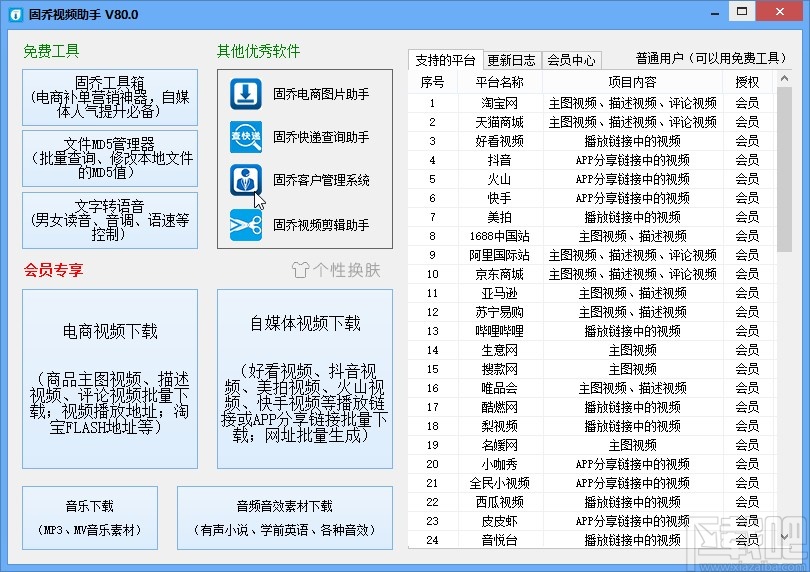Click the 序号 column header
This screenshot has width=810, height=572.
(x=432, y=82)
